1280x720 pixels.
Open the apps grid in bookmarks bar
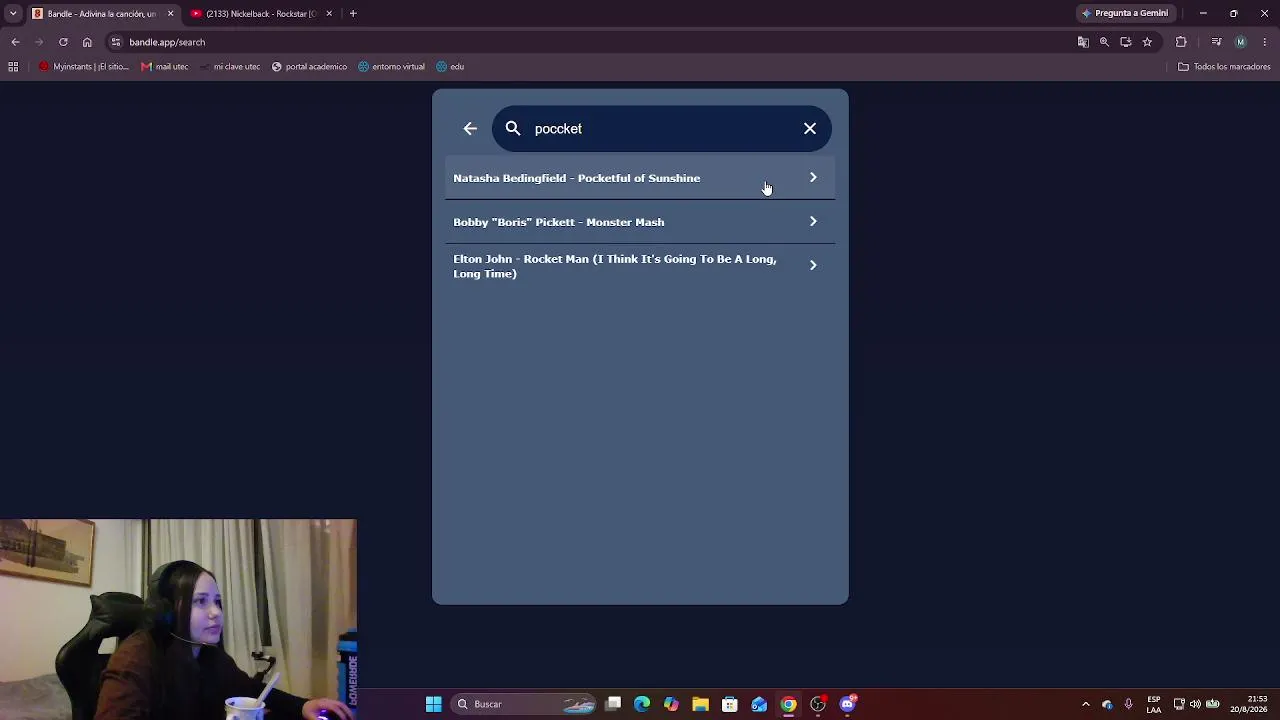tap(13, 67)
